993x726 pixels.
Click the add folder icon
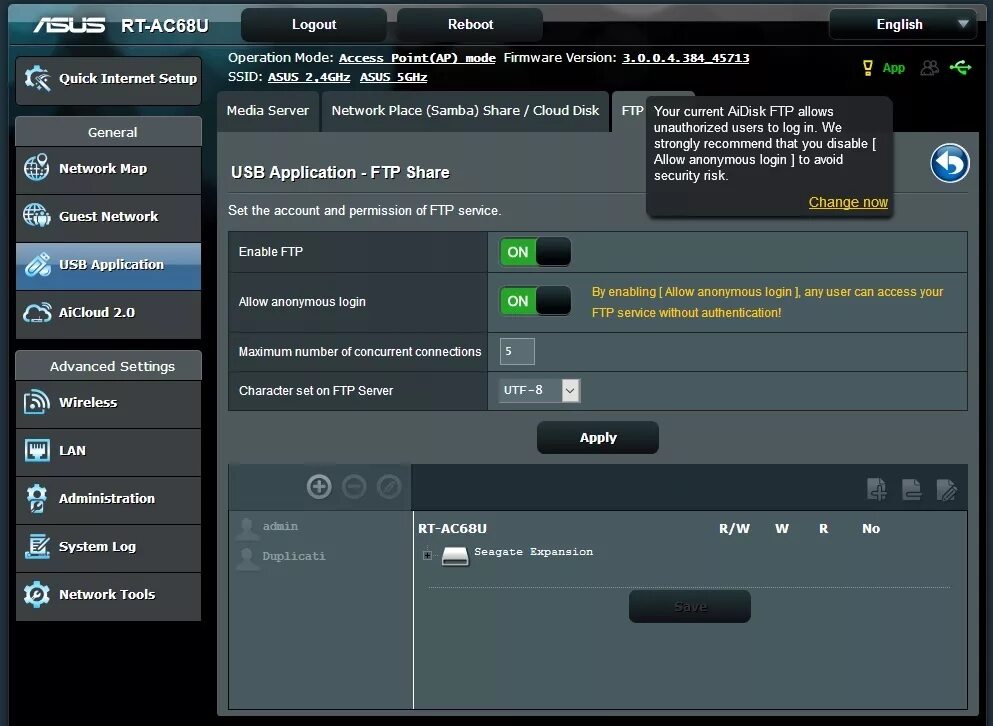pos(876,489)
